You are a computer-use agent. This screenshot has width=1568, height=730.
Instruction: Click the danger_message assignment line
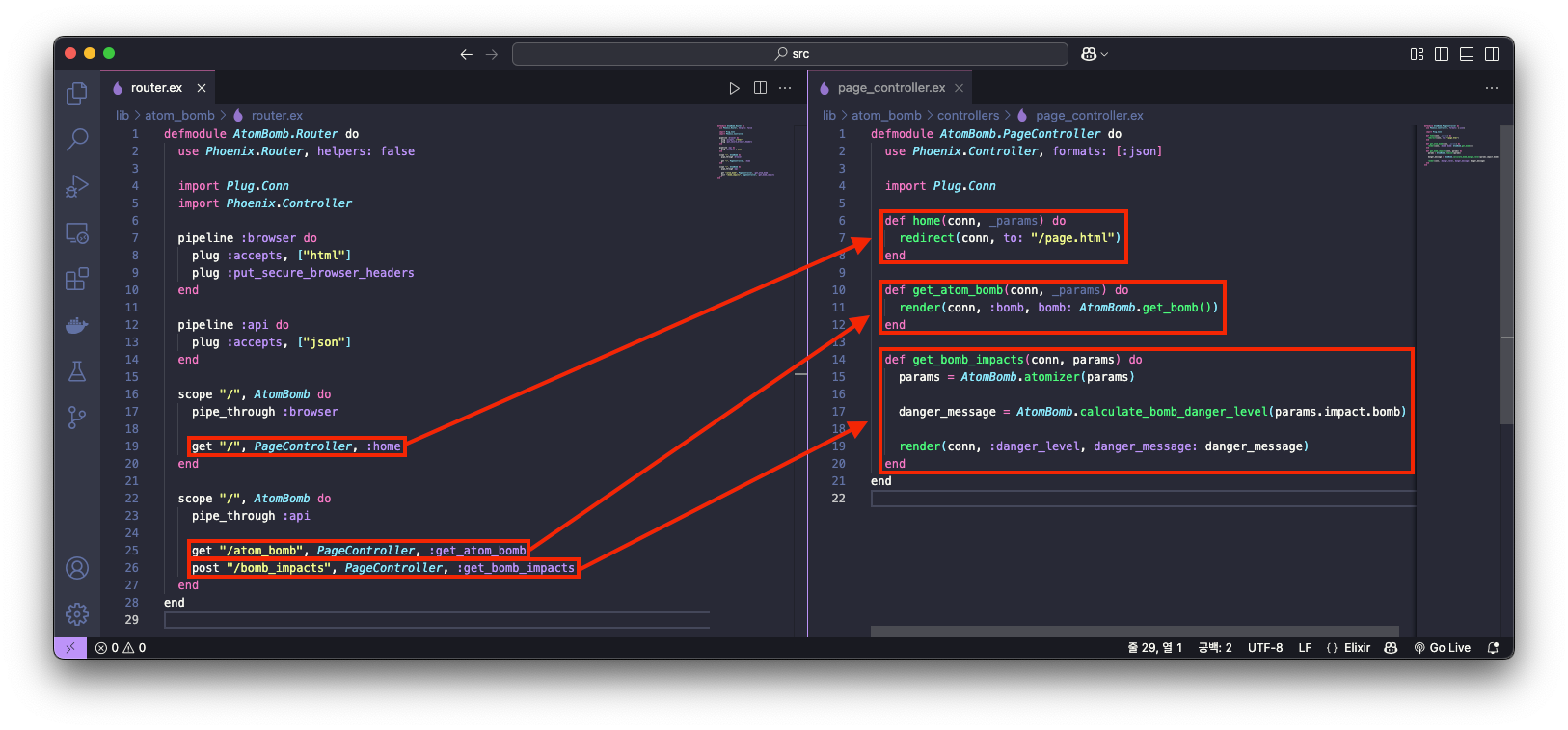point(1151,412)
